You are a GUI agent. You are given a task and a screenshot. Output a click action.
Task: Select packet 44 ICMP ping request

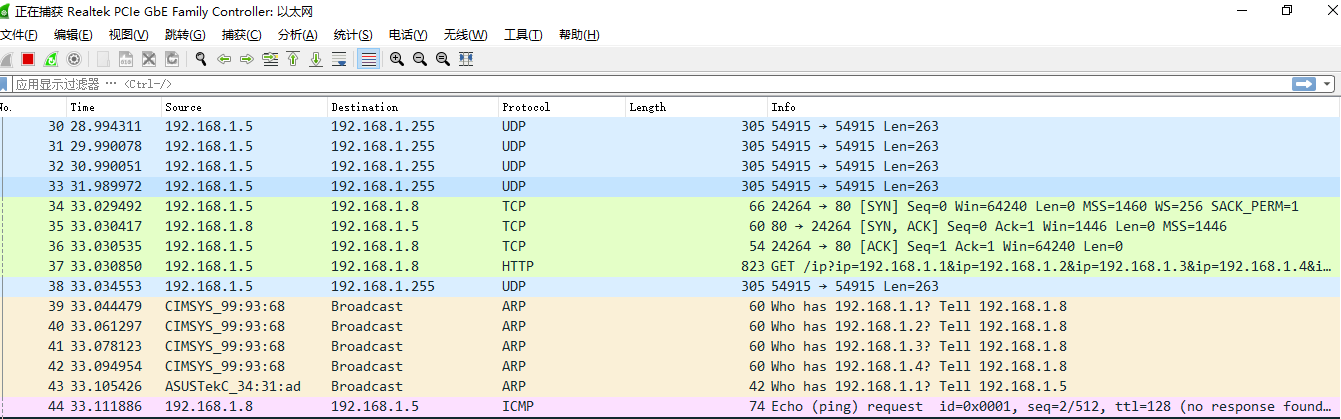pyautogui.click(x=670, y=407)
